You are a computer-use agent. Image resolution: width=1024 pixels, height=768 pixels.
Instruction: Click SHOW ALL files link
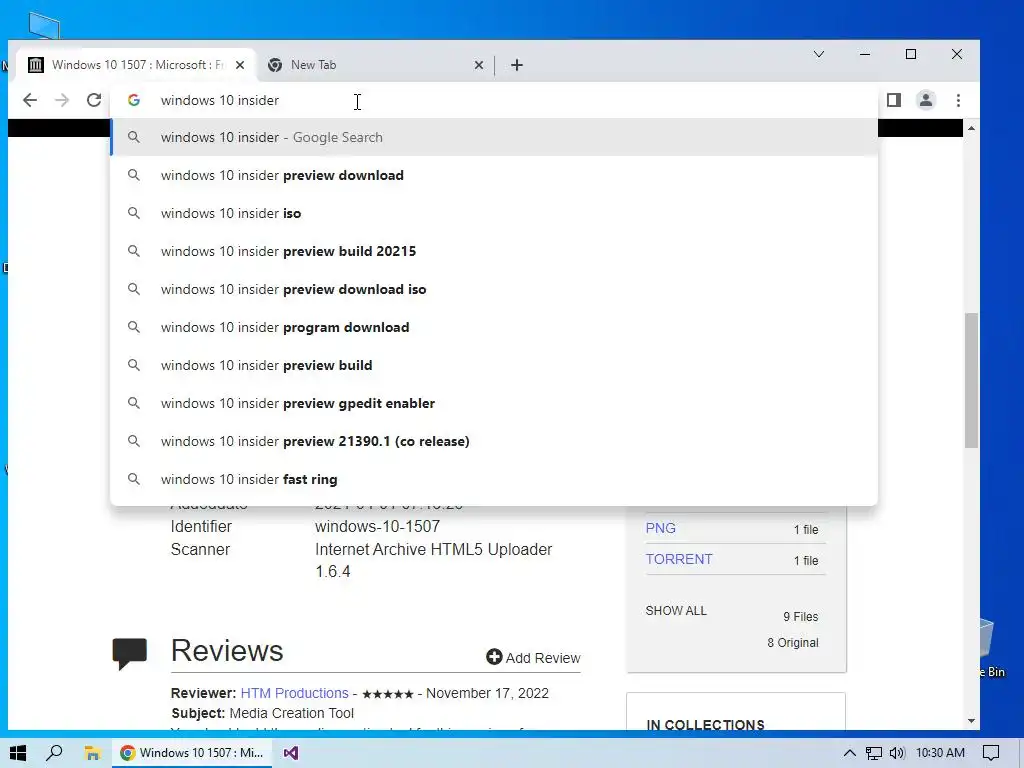(x=676, y=611)
